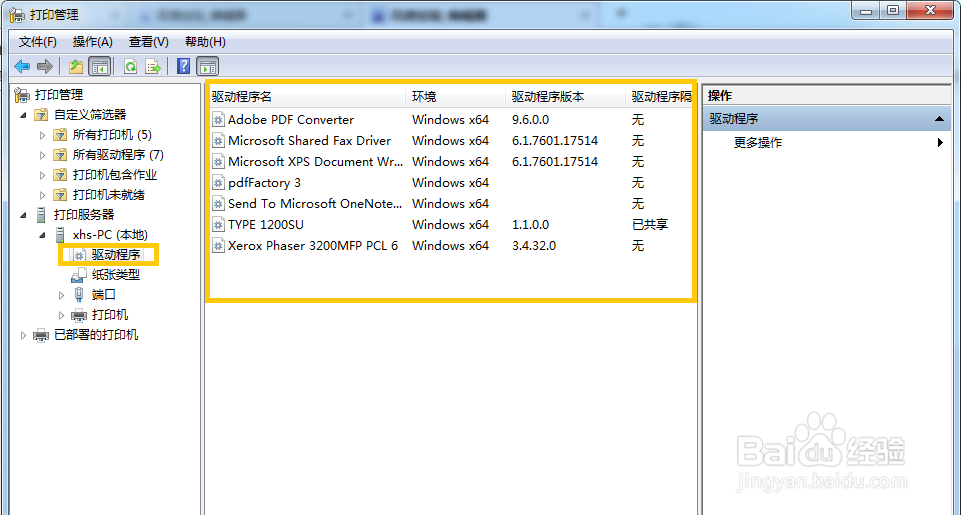Open the 操作(A) menu

coord(93,42)
